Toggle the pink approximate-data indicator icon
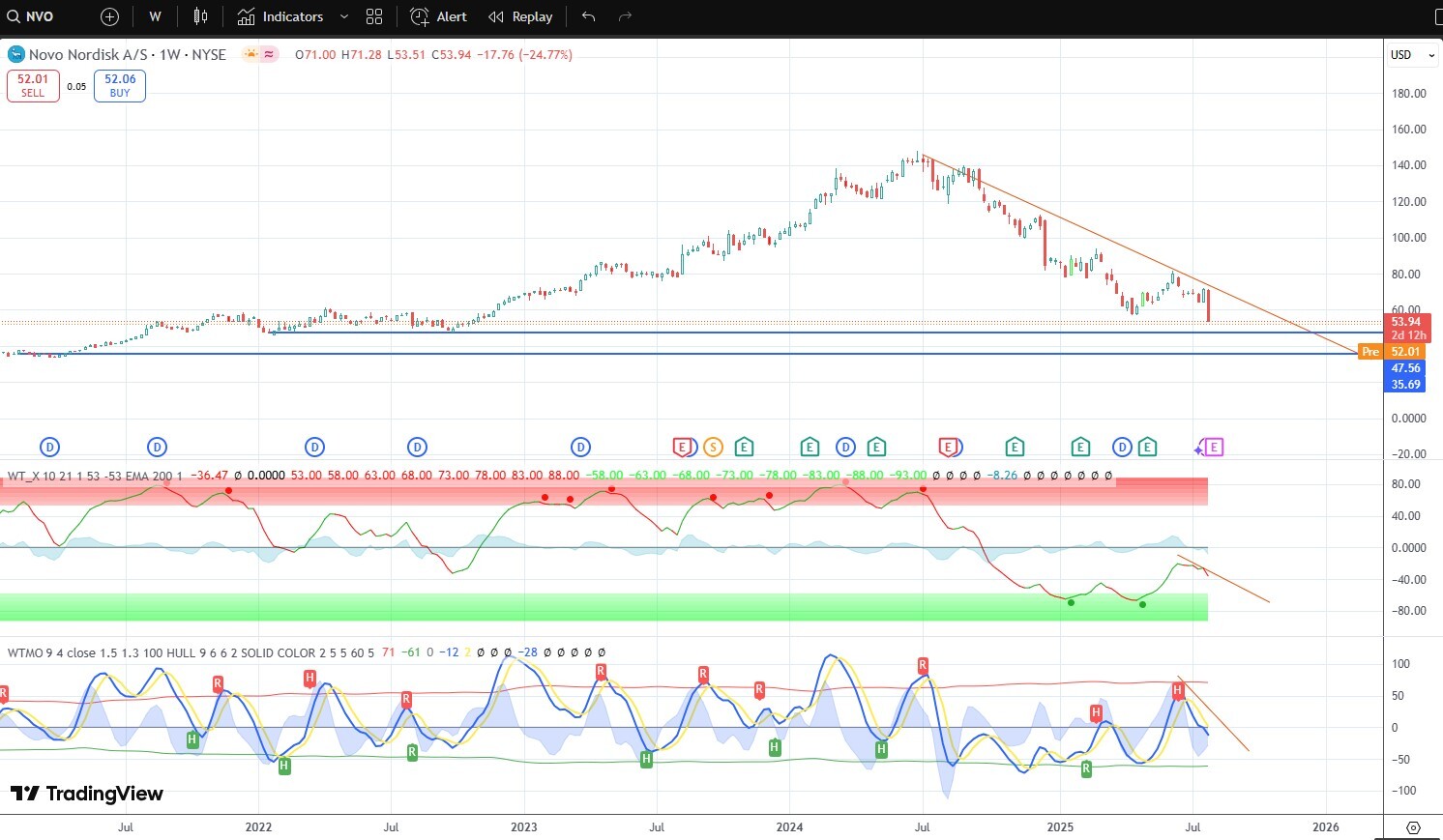The height and width of the screenshot is (840, 1443). pos(270,54)
